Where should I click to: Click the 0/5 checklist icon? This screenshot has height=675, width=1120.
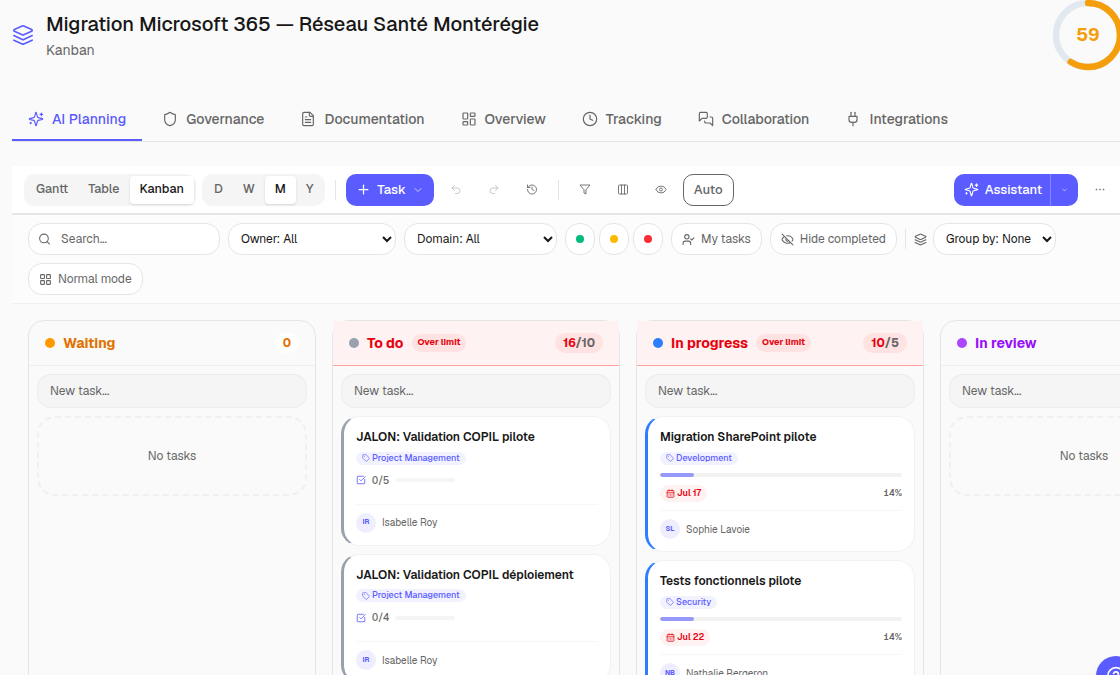361,480
